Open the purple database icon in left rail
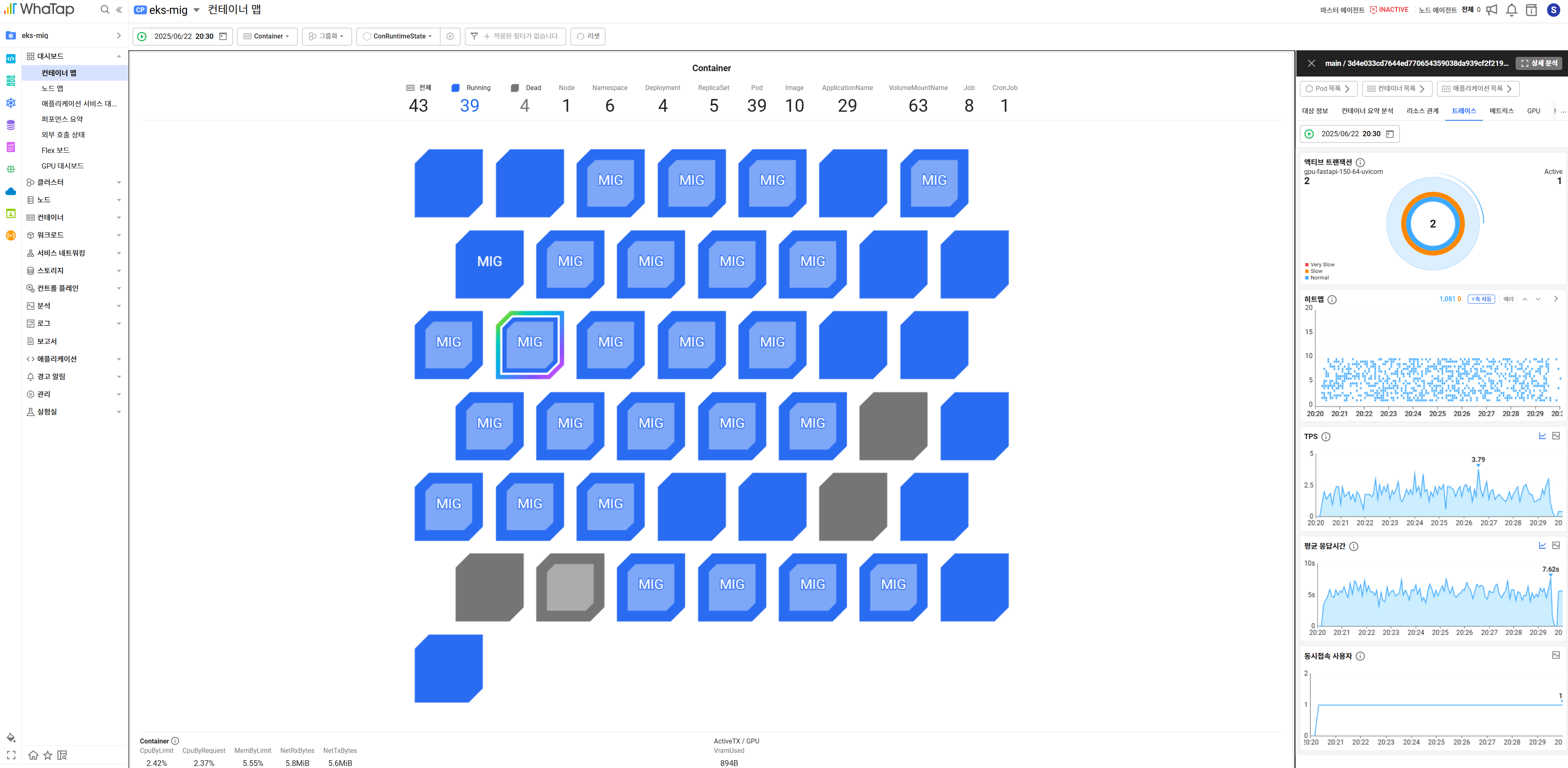1568x768 pixels. point(10,125)
